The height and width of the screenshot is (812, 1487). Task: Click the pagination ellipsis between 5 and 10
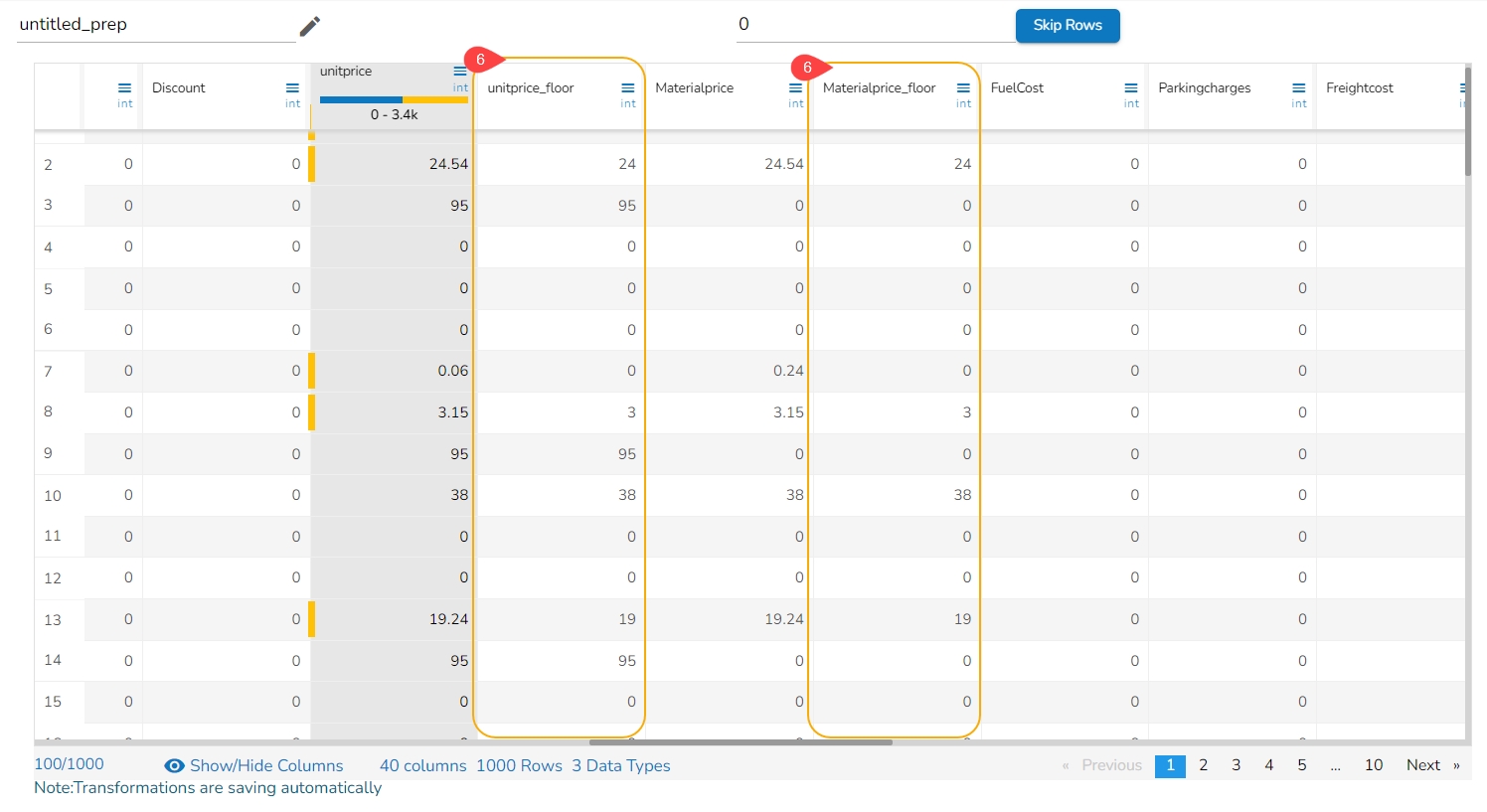(x=1335, y=765)
